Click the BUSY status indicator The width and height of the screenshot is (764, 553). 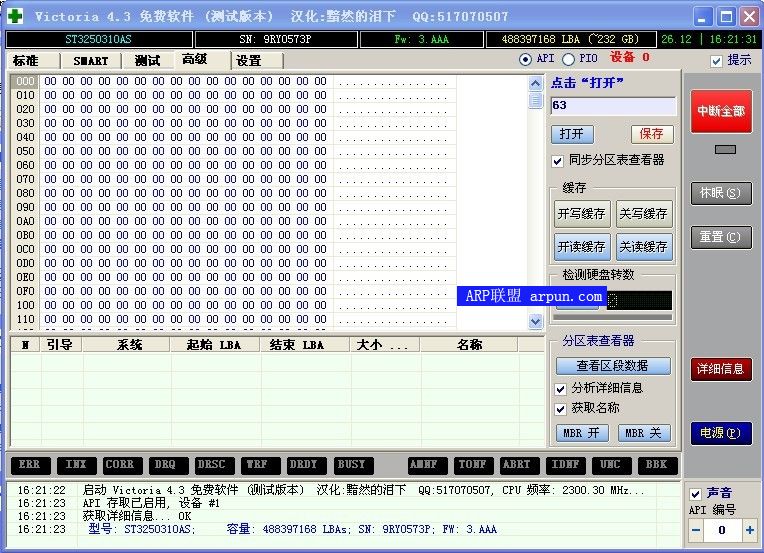click(353, 465)
